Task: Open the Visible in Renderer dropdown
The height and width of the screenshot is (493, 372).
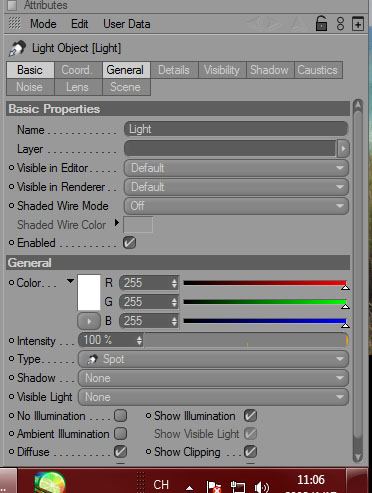Action: tap(236, 187)
